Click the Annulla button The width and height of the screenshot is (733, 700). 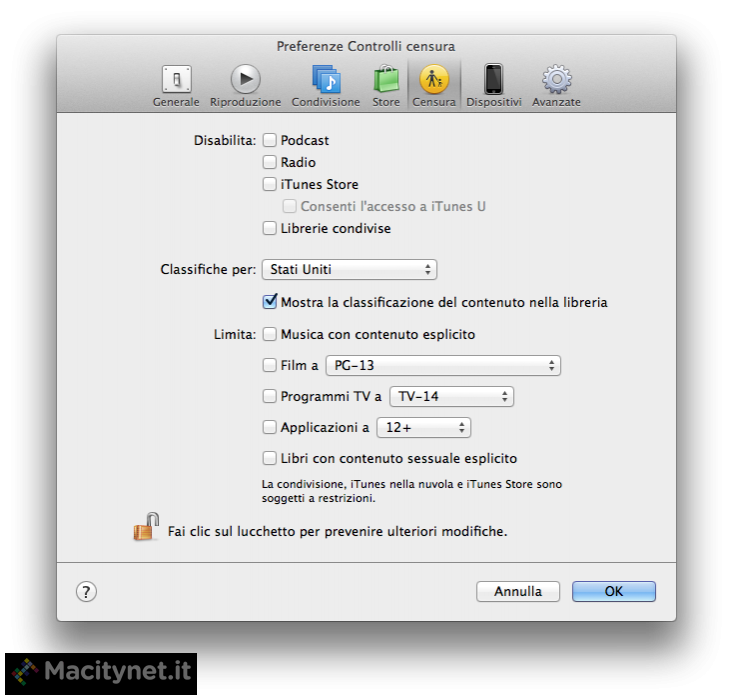pos(518,592)
